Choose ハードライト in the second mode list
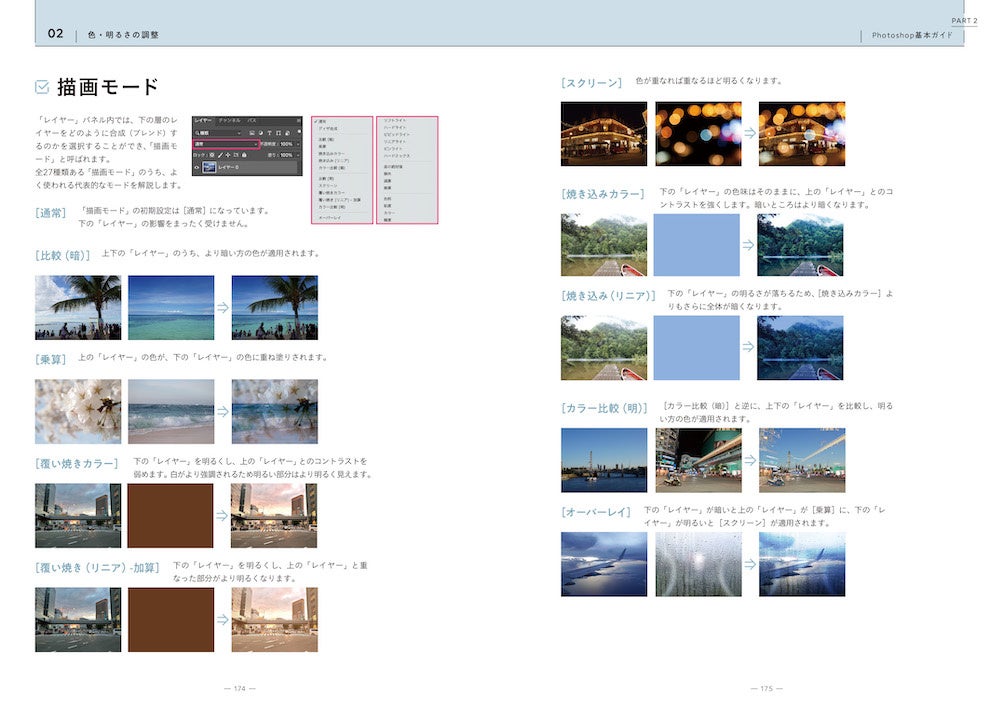1000x706 pixels. 395,128
